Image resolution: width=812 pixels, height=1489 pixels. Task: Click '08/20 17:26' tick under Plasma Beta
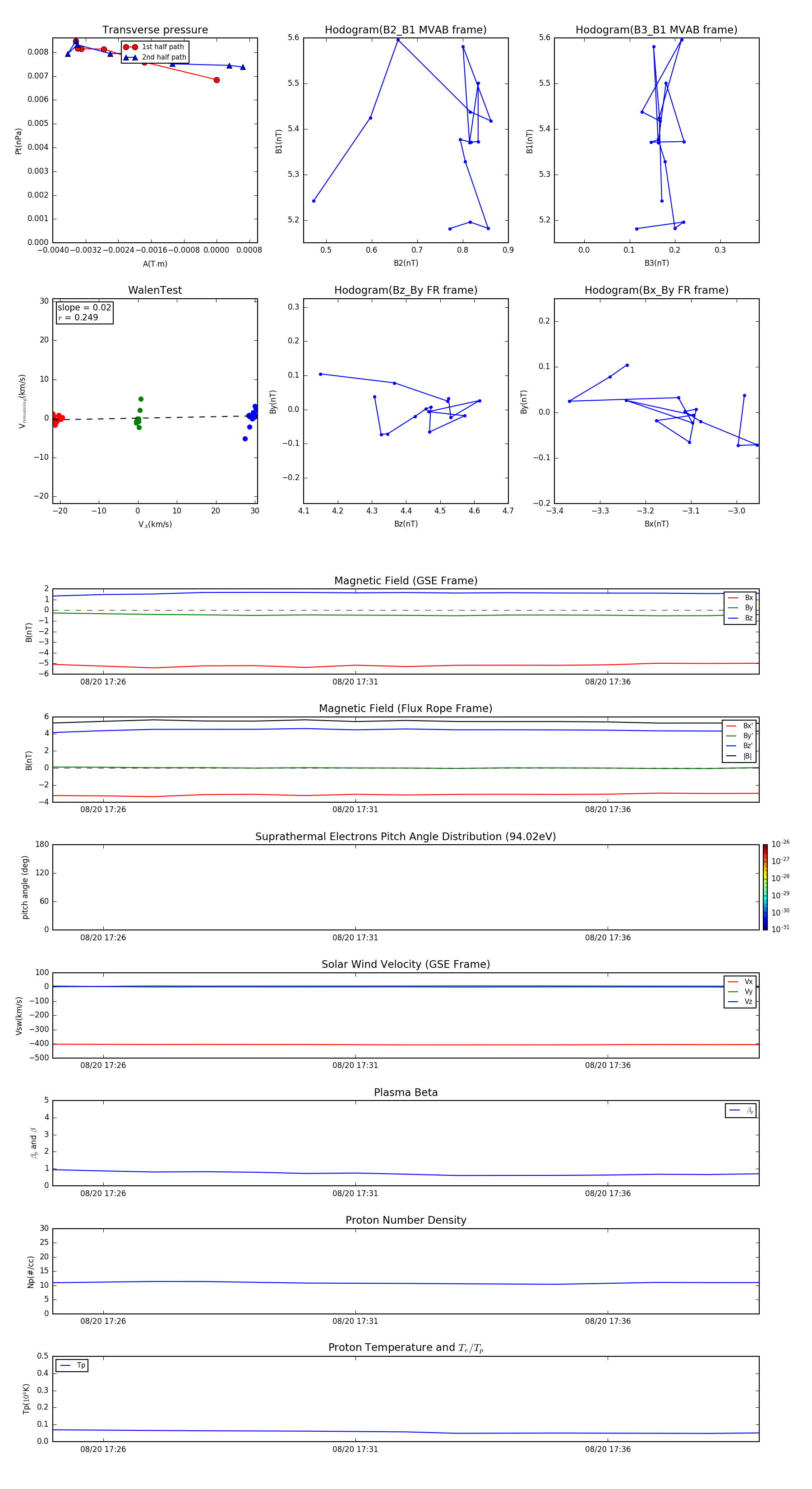coord(103,1193)
